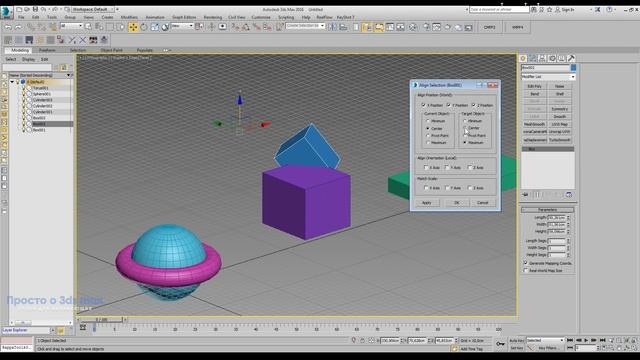Viewport: 640px width, 360px height.
Task: Open the Material Editor icon
Action: [x=413, y=27]
